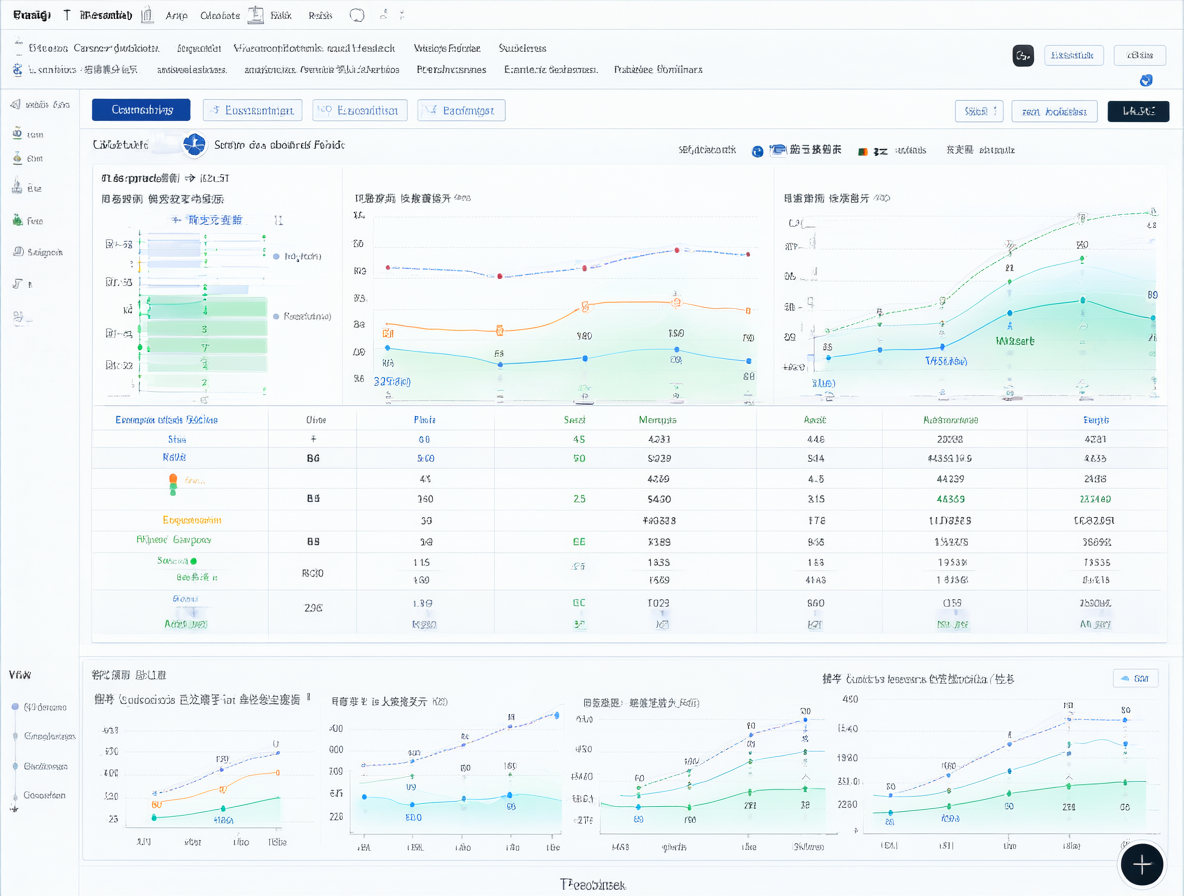Click the dark square icon in the header
The height and width of the screenshot is (896, 1184).
coord(1023,56)
